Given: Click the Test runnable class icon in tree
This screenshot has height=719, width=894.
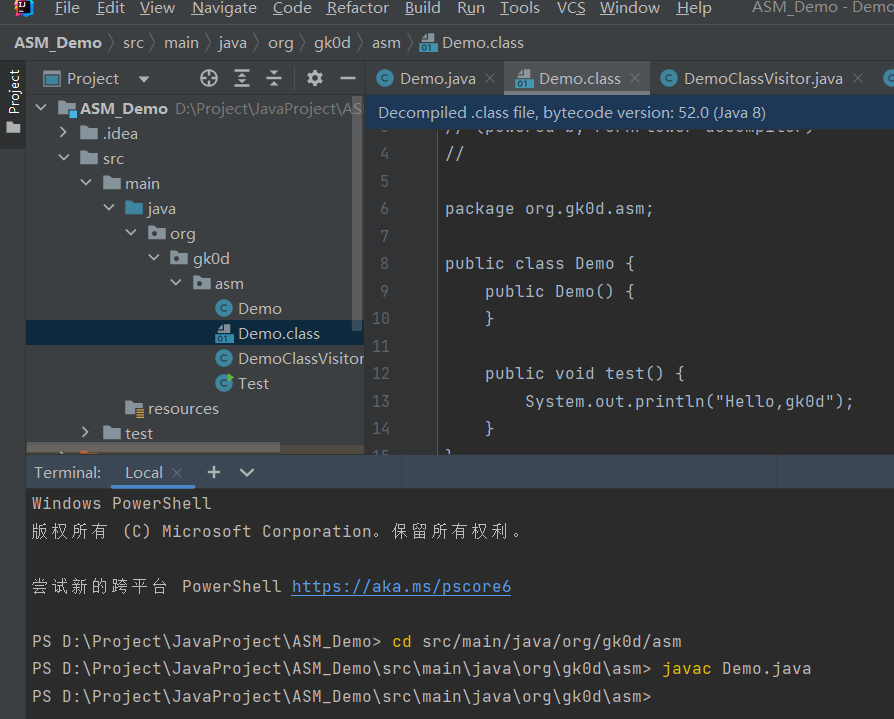Looking at the screenshot, I should point(224,383).
